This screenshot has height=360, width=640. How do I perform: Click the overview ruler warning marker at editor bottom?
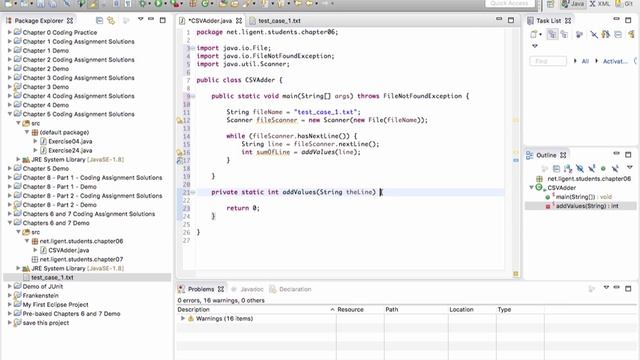pyautogui.click(x=516, y=274)
